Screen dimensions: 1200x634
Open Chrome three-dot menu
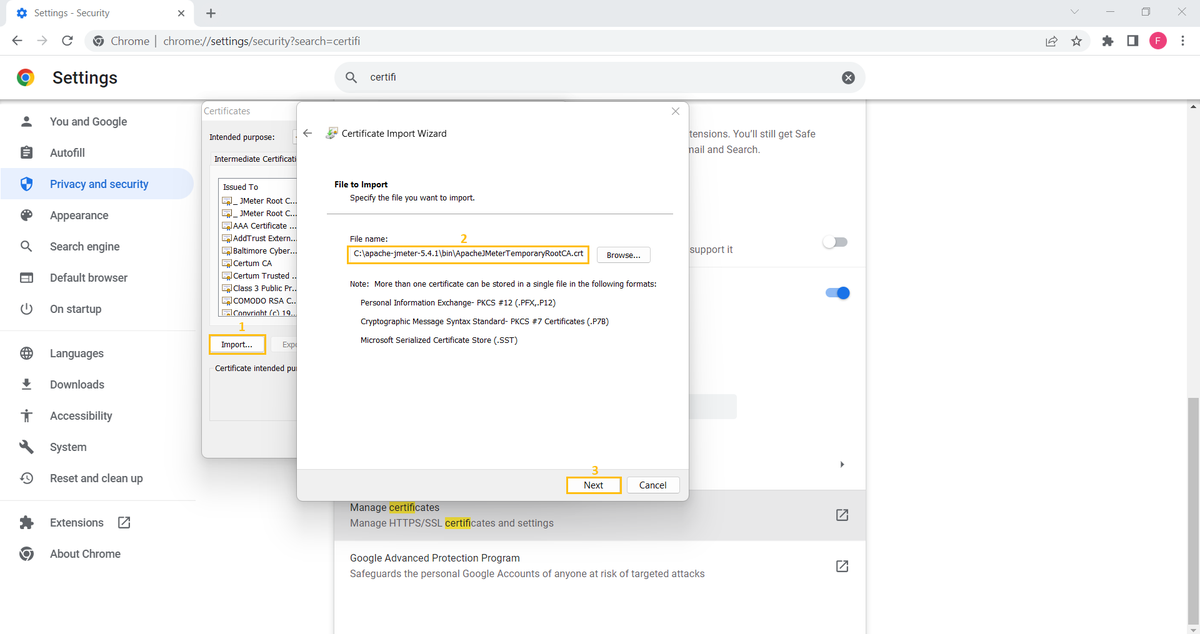coord(1183,41)
